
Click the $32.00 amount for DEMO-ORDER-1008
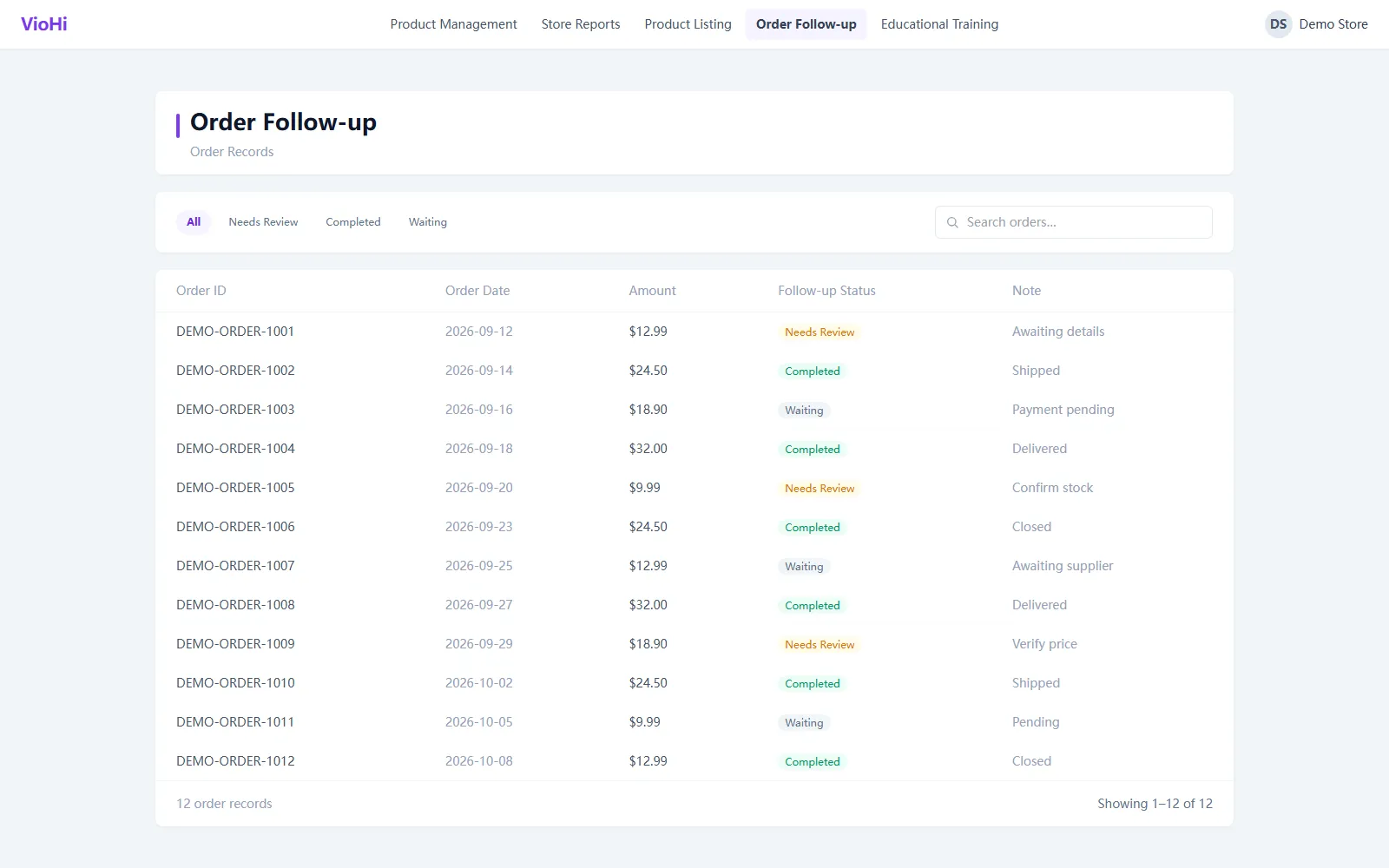(x=648, y=605)
